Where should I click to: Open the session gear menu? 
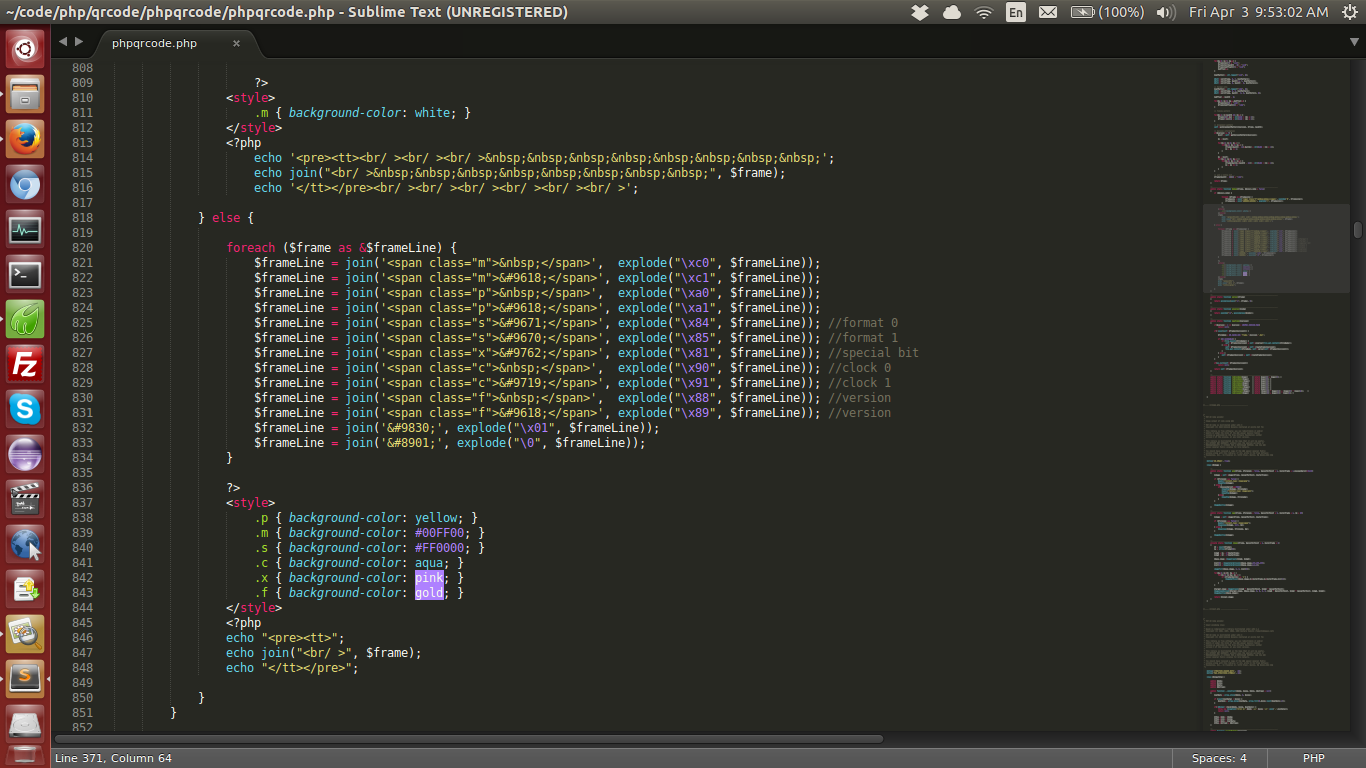[1352, 12]
